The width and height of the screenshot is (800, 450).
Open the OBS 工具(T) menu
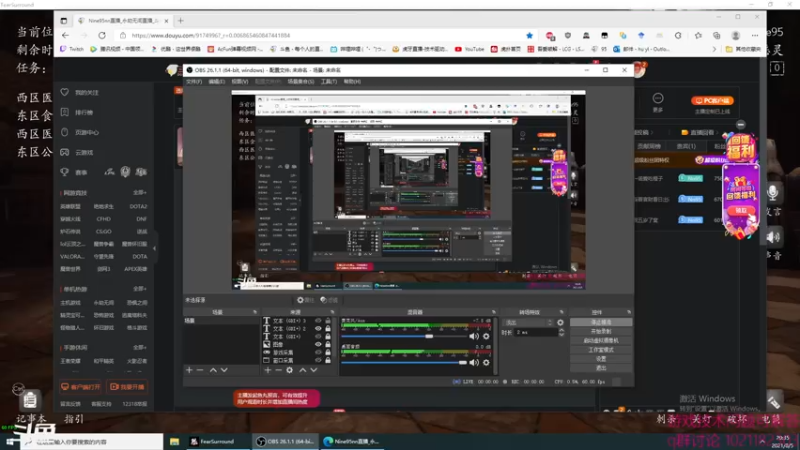click(x=329, y=82)
